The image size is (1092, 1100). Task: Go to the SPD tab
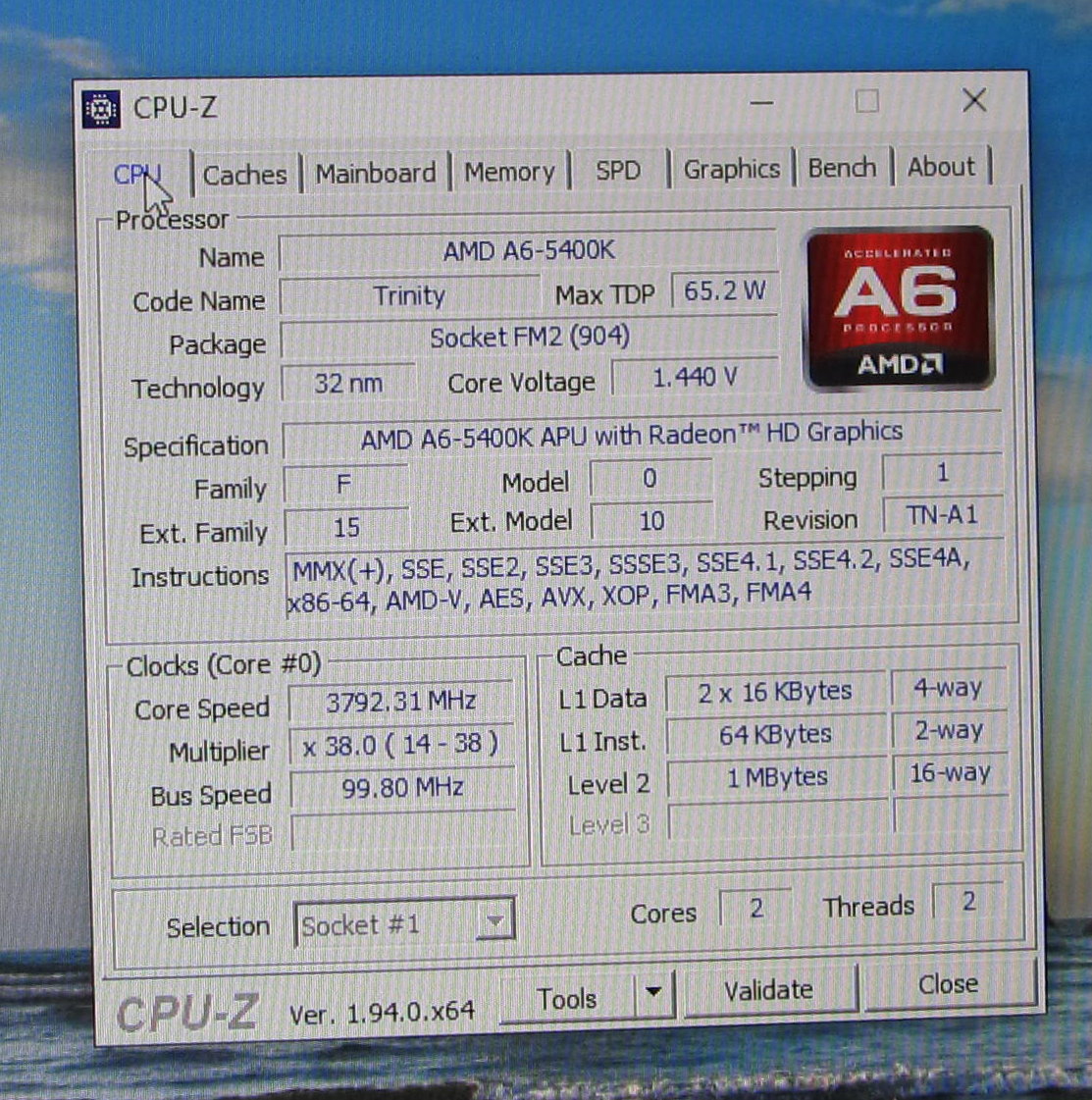tap(618, 170)
